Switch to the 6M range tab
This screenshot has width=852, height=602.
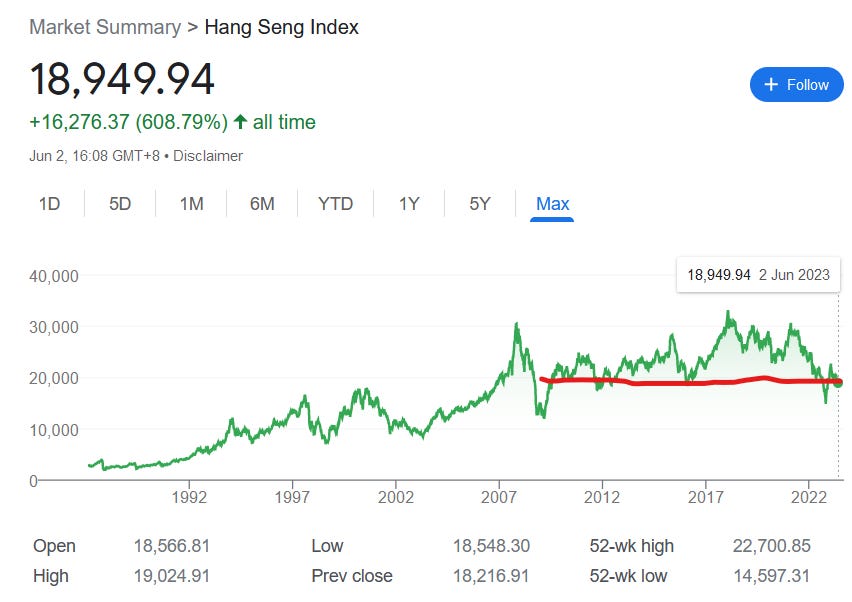point(262,204)
